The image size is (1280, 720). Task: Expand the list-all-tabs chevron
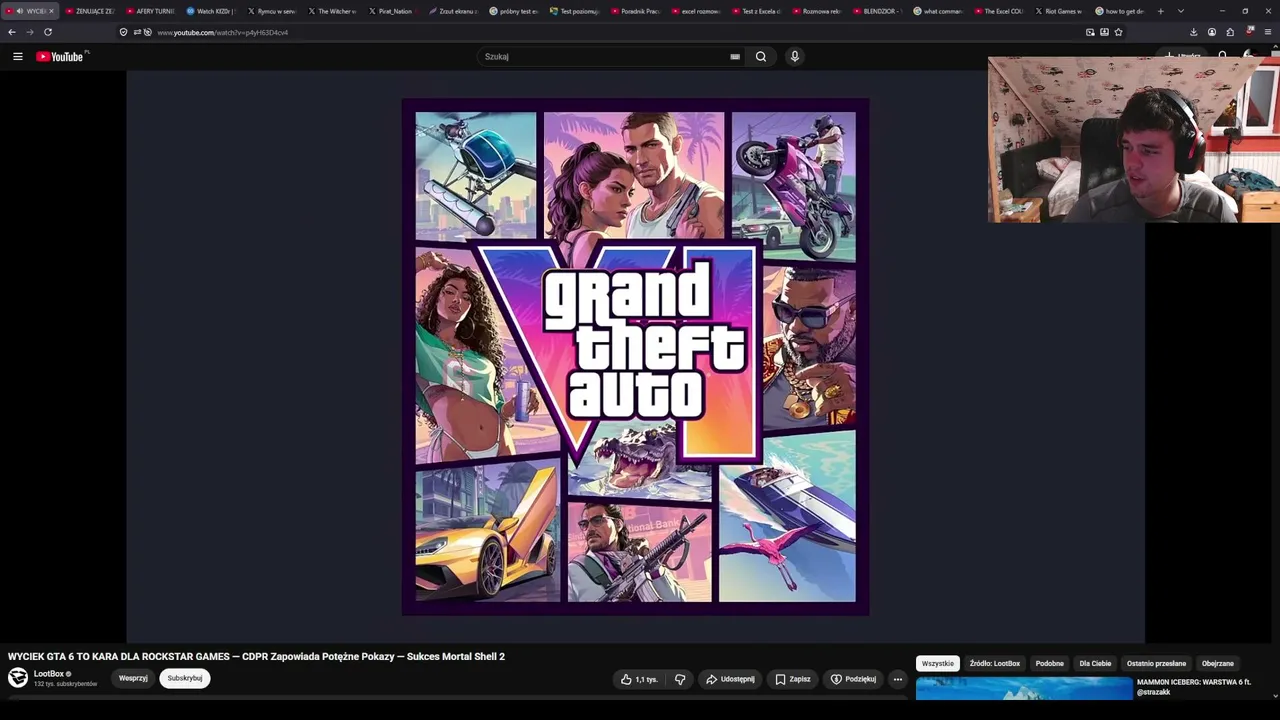click(x=1180, y=11)
